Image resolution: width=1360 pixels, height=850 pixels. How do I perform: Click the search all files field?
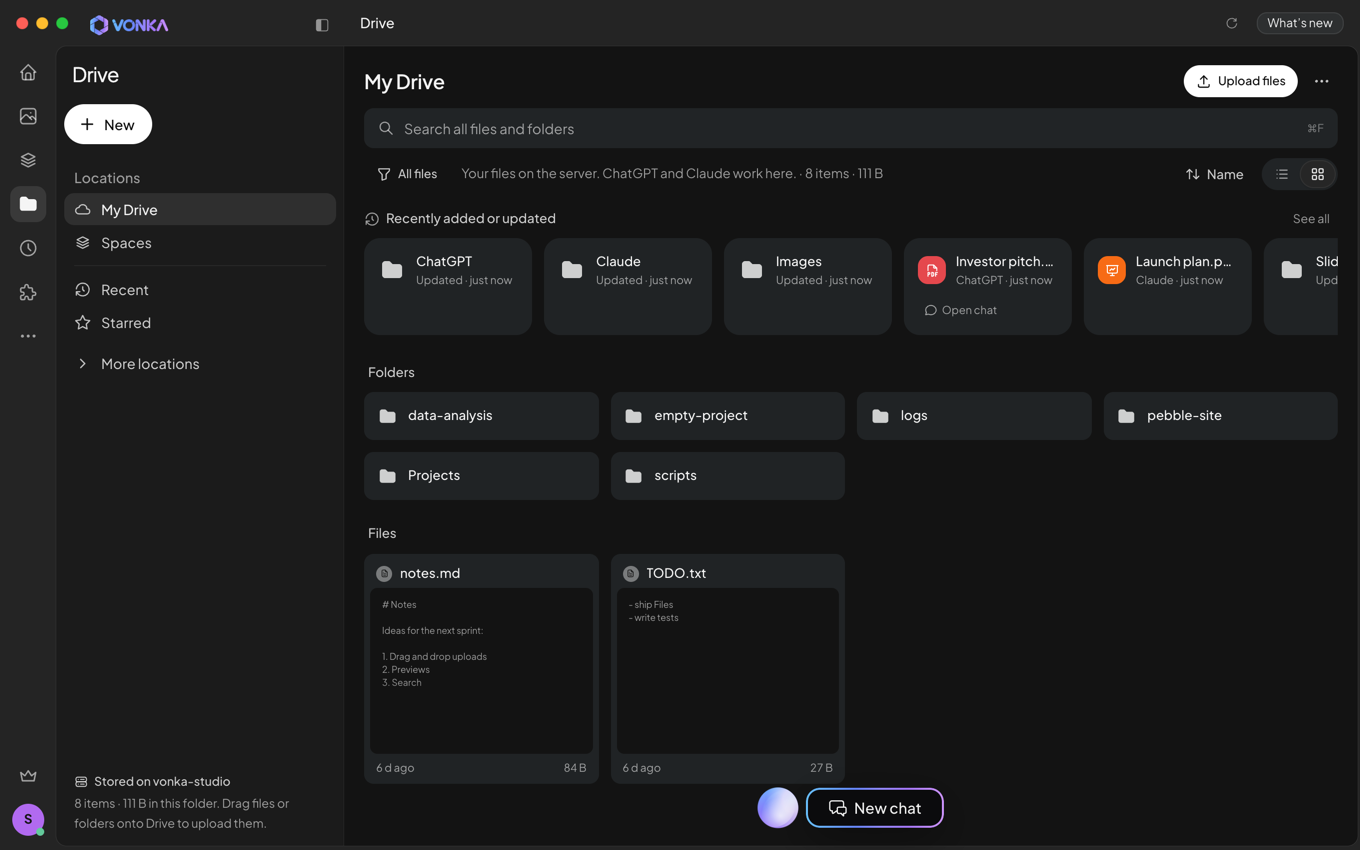pos(851,128)
